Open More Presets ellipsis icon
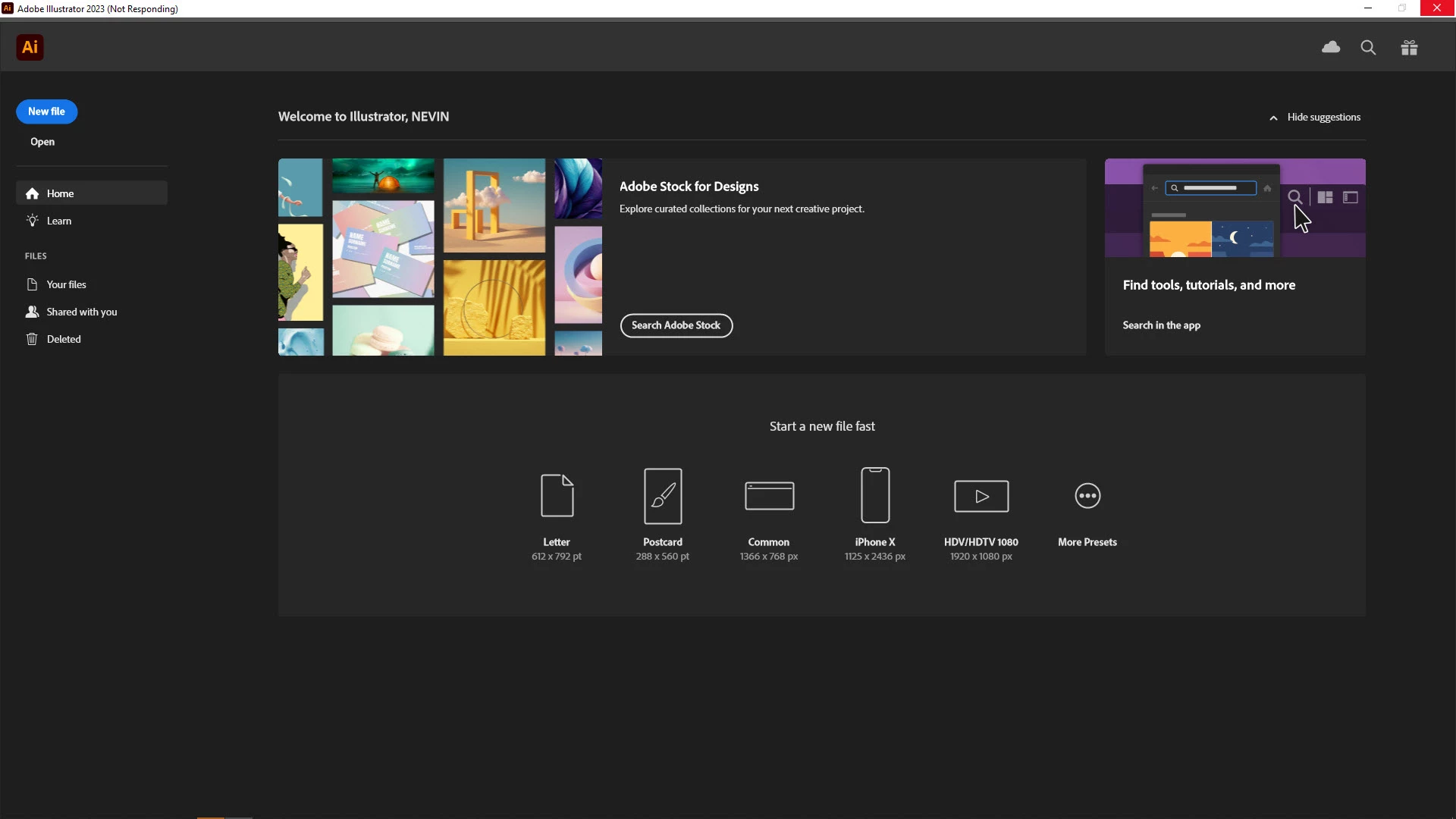This screenshot has height=819, width=1456. pos(1087,496)
